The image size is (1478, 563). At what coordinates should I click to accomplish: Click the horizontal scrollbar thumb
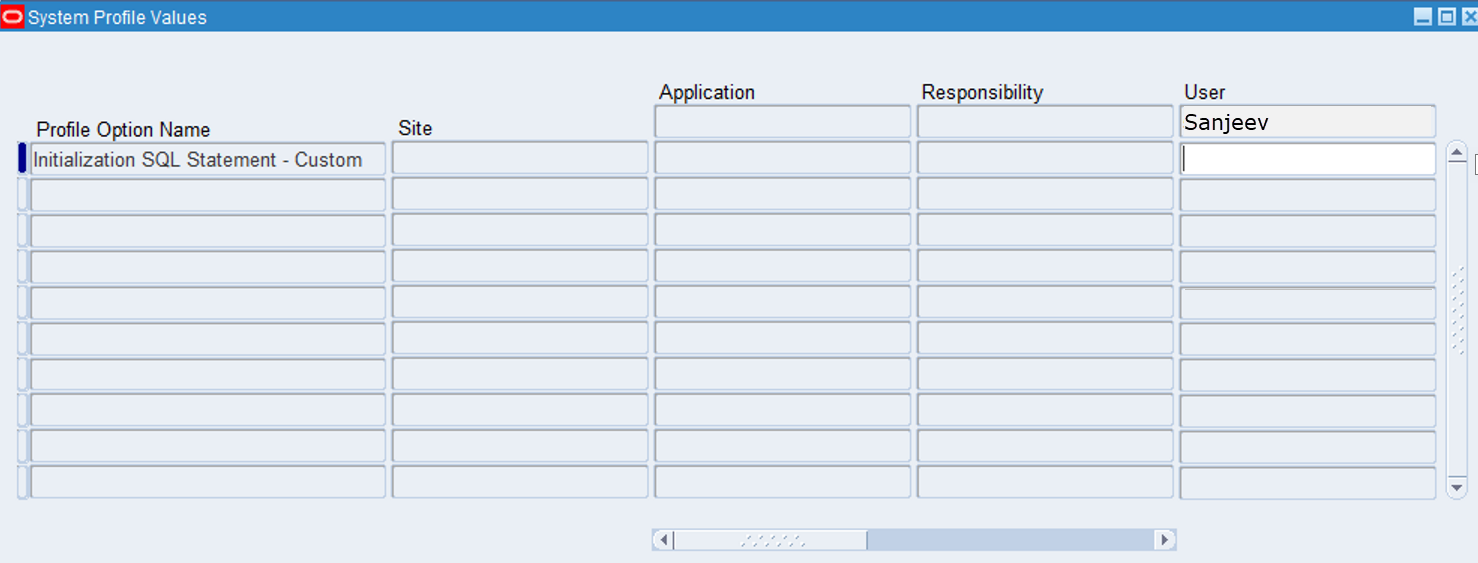tap(771, 540)
